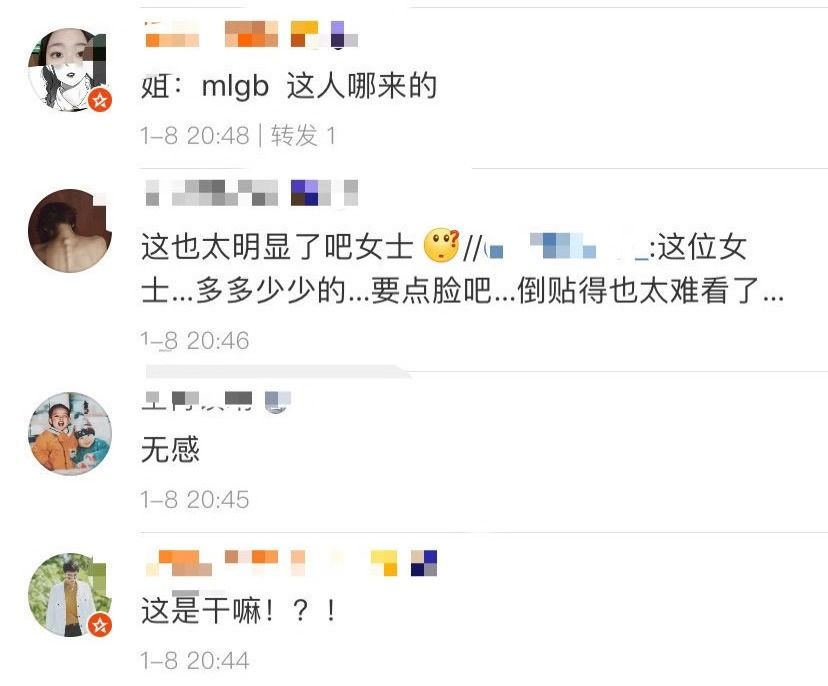
Task: Open the first commenter's blurred orange username
Action: tap(212, 34)
